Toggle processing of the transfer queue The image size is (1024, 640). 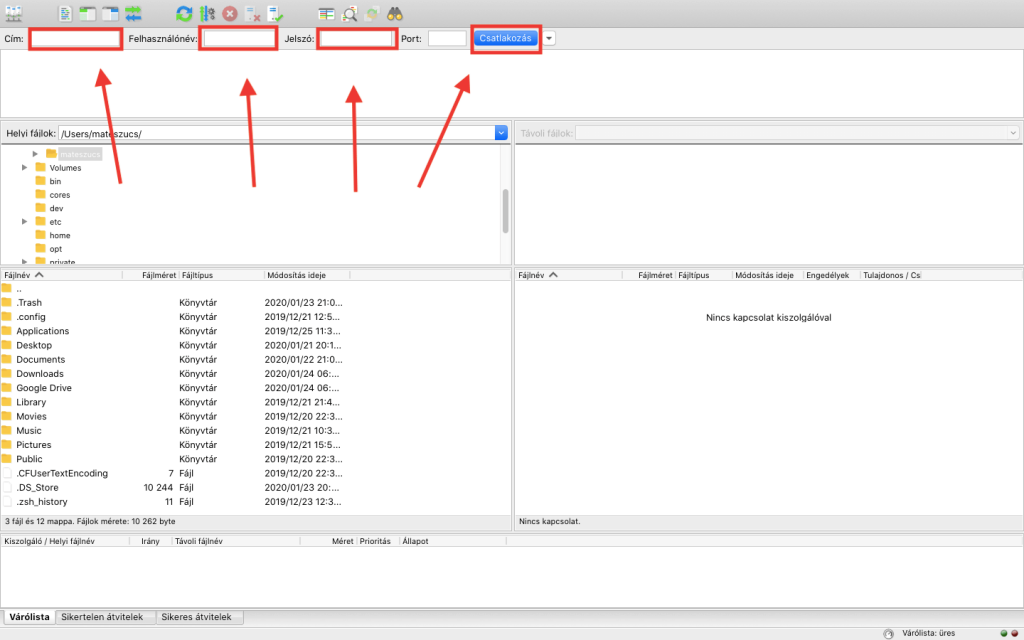click(207, 13)
